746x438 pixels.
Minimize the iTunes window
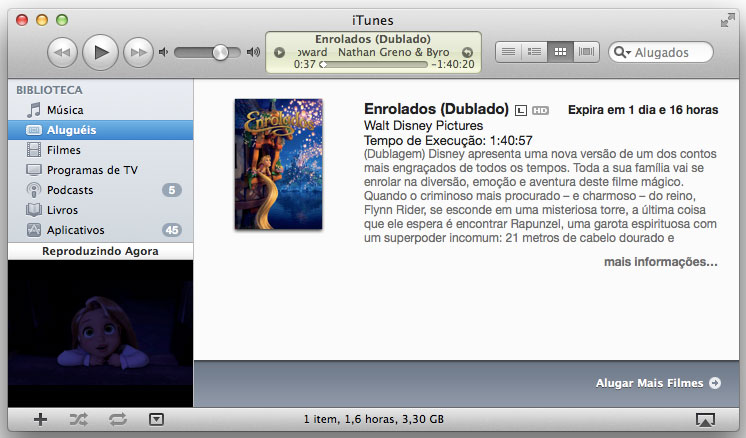tap(42, 20)
